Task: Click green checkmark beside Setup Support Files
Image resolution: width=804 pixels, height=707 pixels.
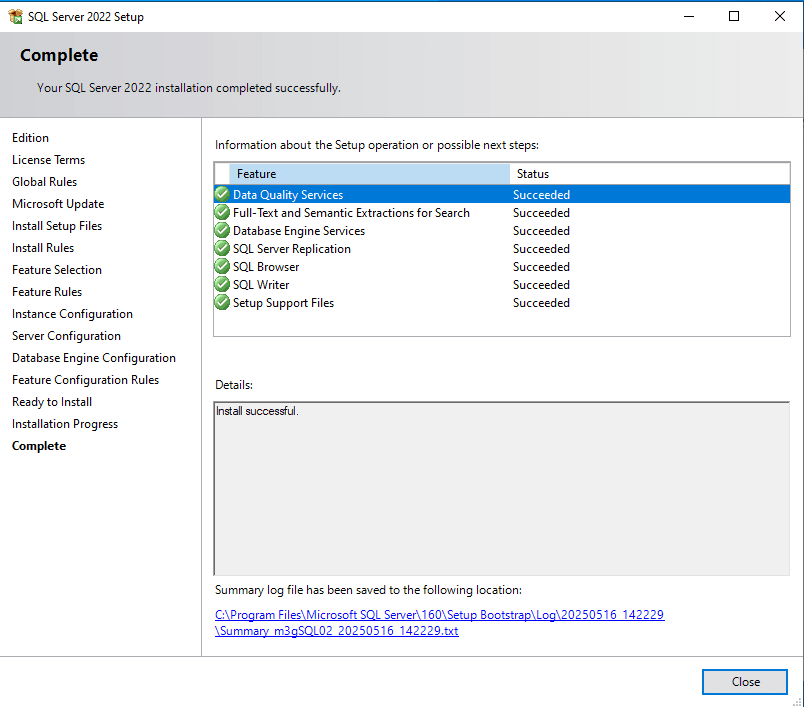Action: (222, 302)
